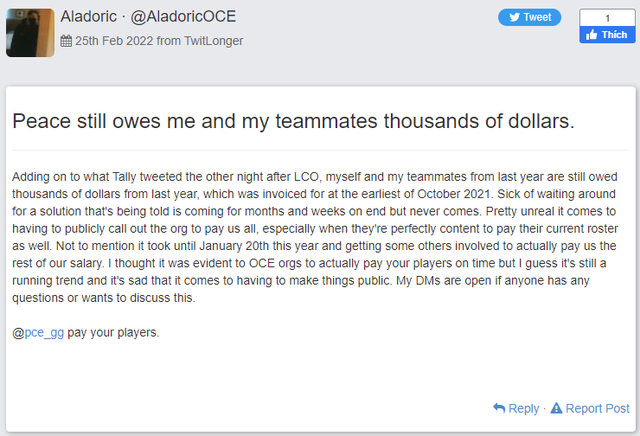Click the warning triangle icon beside Report Post
640x436 pixels.
pos(557,408)
